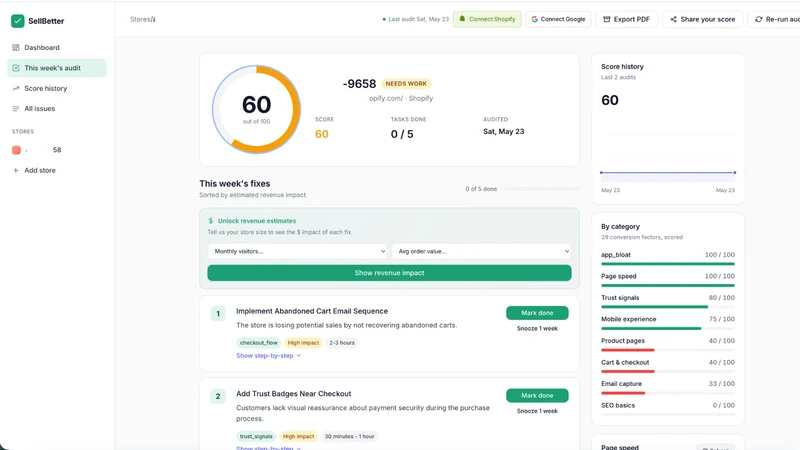Viewport: 800px width, 450px height.
Task: Click the All issues list icon
Action: point(16,109)
